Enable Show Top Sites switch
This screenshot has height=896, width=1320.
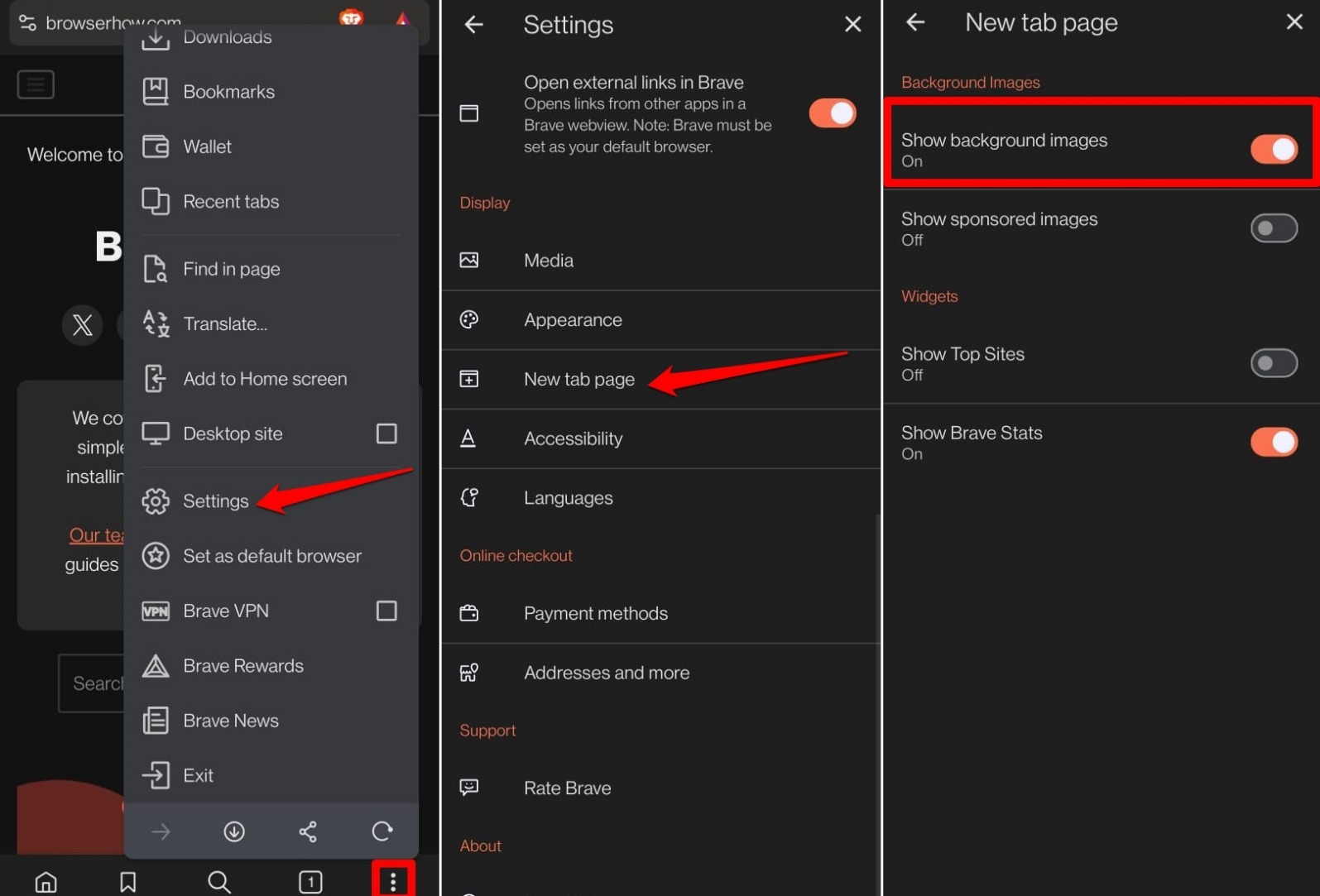coord(1274,363)
